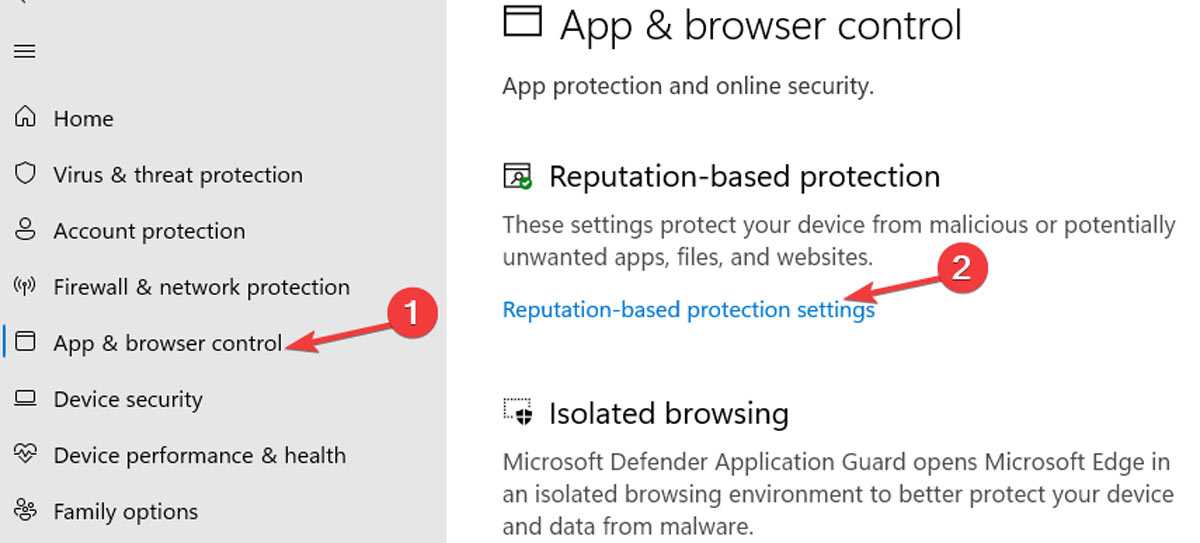Select the Family options text label
The width and height of the screenshot is (1200, 543).
pos(125,511)
